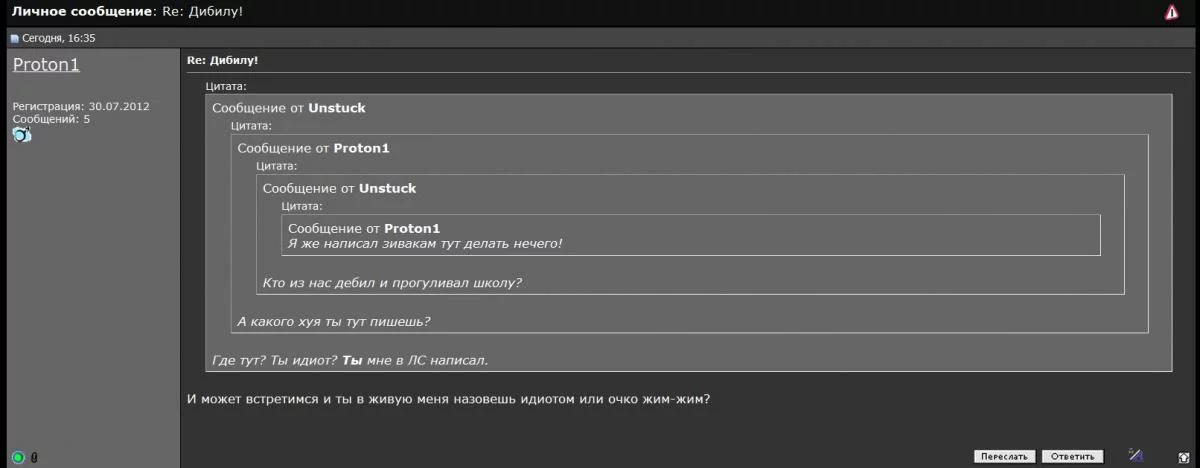The height and width of the screenshot is (468, 1200).
Task: Click the small icon next to the green status dot
Action: click(34, 457)
